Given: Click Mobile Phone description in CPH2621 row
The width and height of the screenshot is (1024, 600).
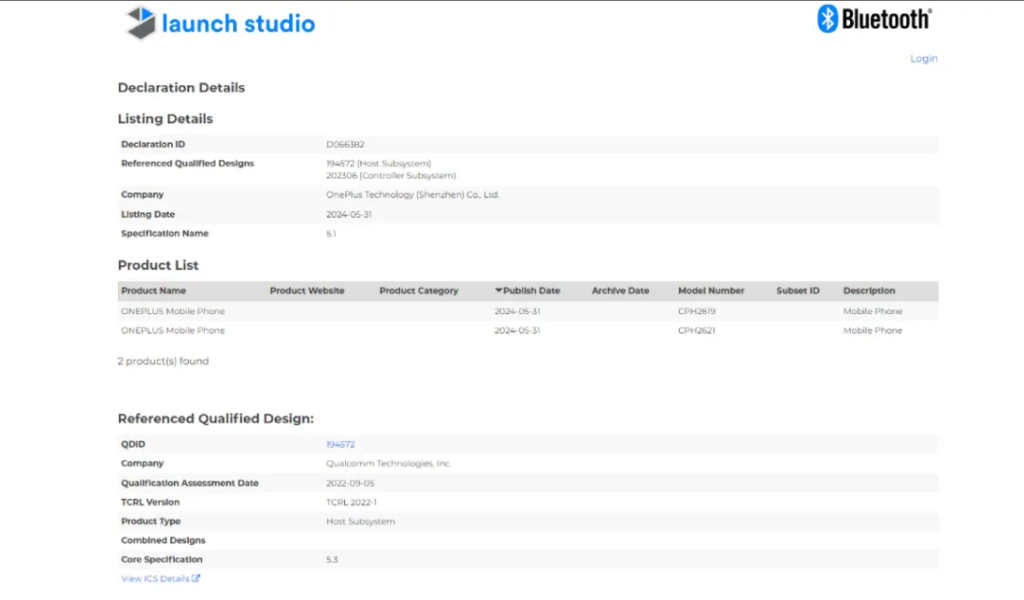Looking at the screenshot, I should tap(872, 331).
